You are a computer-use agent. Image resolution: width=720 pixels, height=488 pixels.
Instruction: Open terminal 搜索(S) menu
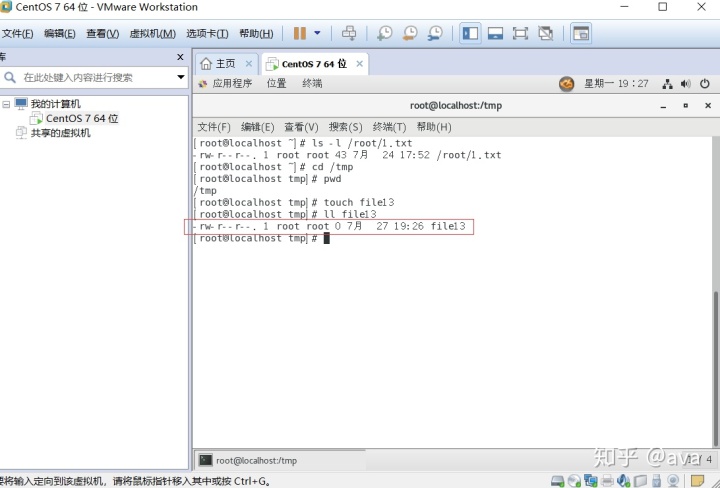click(345, 127)
